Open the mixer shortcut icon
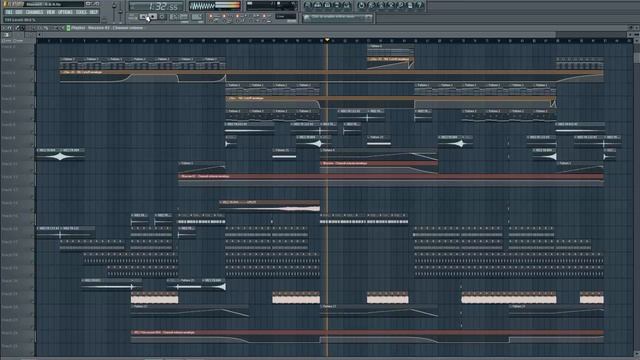 [x=347, y=5]
